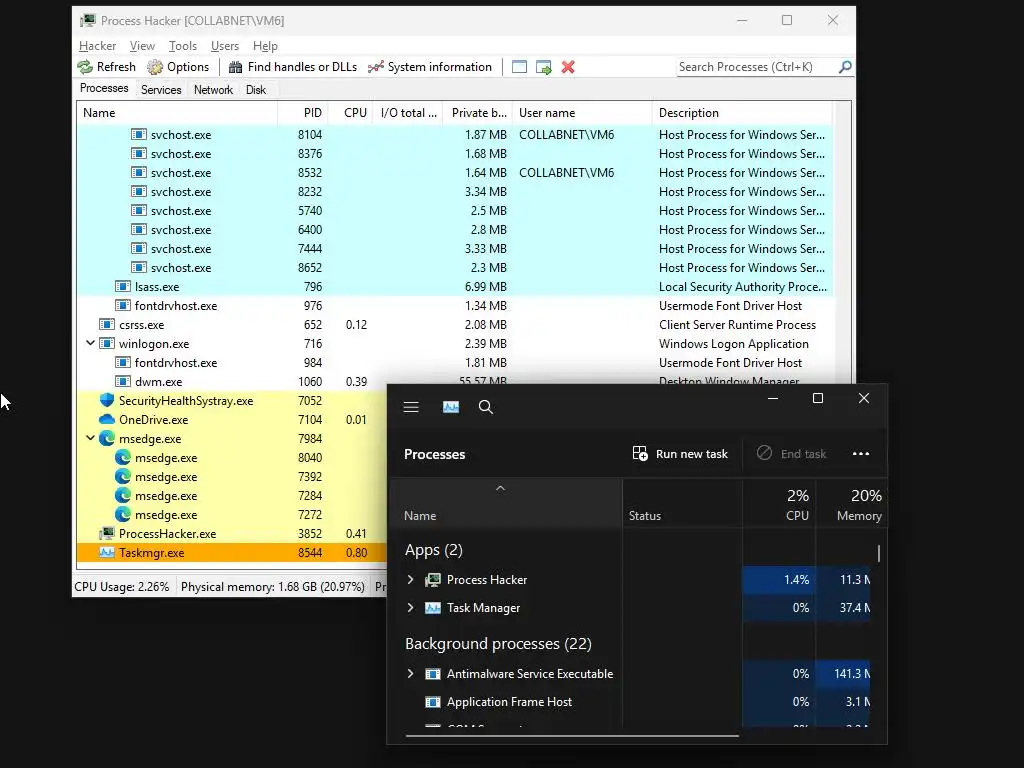Image resolution: width=1024 pixels, height=768 pixels.
Task: Open the Hacker menu
Action: (97, 46)
